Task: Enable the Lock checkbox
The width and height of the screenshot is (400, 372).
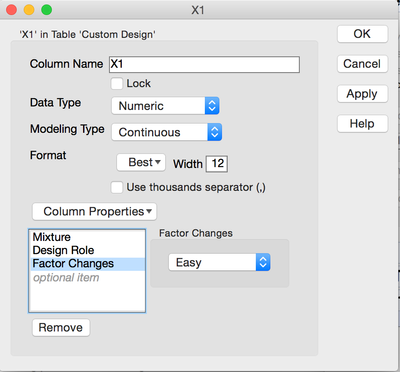Action: tap(117, 83)
